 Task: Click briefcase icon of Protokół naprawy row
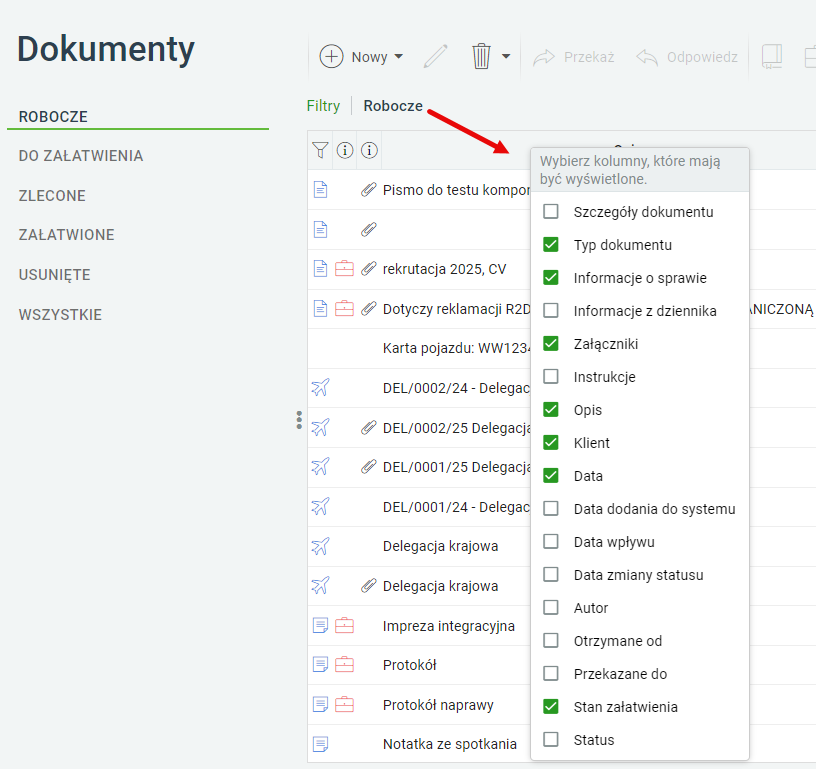coord(344,704)
